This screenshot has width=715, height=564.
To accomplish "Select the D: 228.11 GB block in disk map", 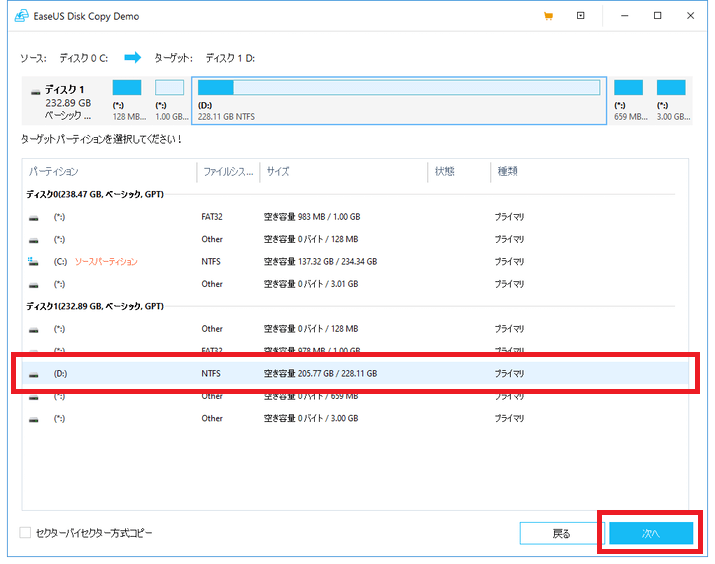I will point(399,100).
